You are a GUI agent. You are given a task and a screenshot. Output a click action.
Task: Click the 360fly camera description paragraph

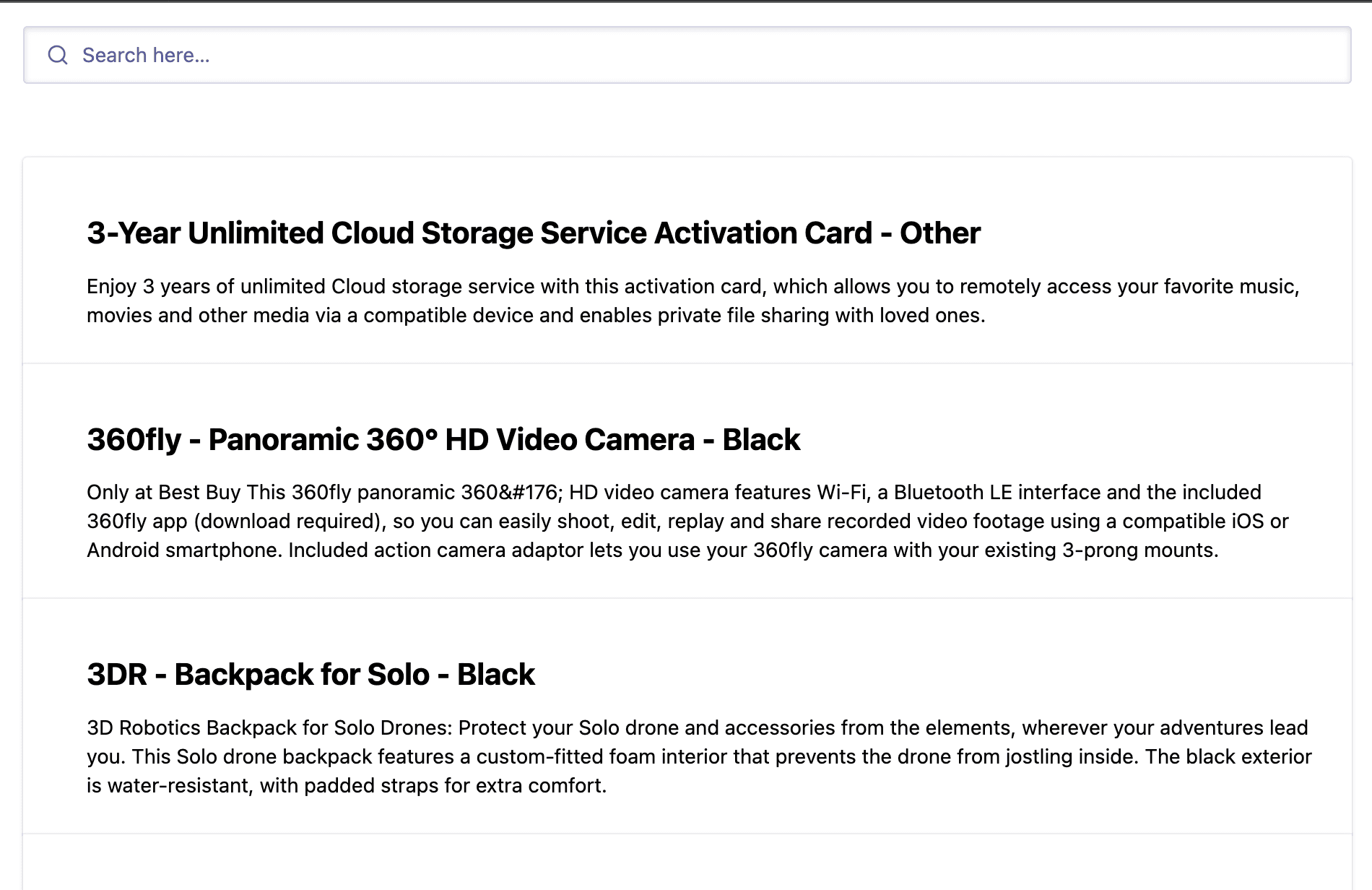pyautogui.click(x=686, y=522)
